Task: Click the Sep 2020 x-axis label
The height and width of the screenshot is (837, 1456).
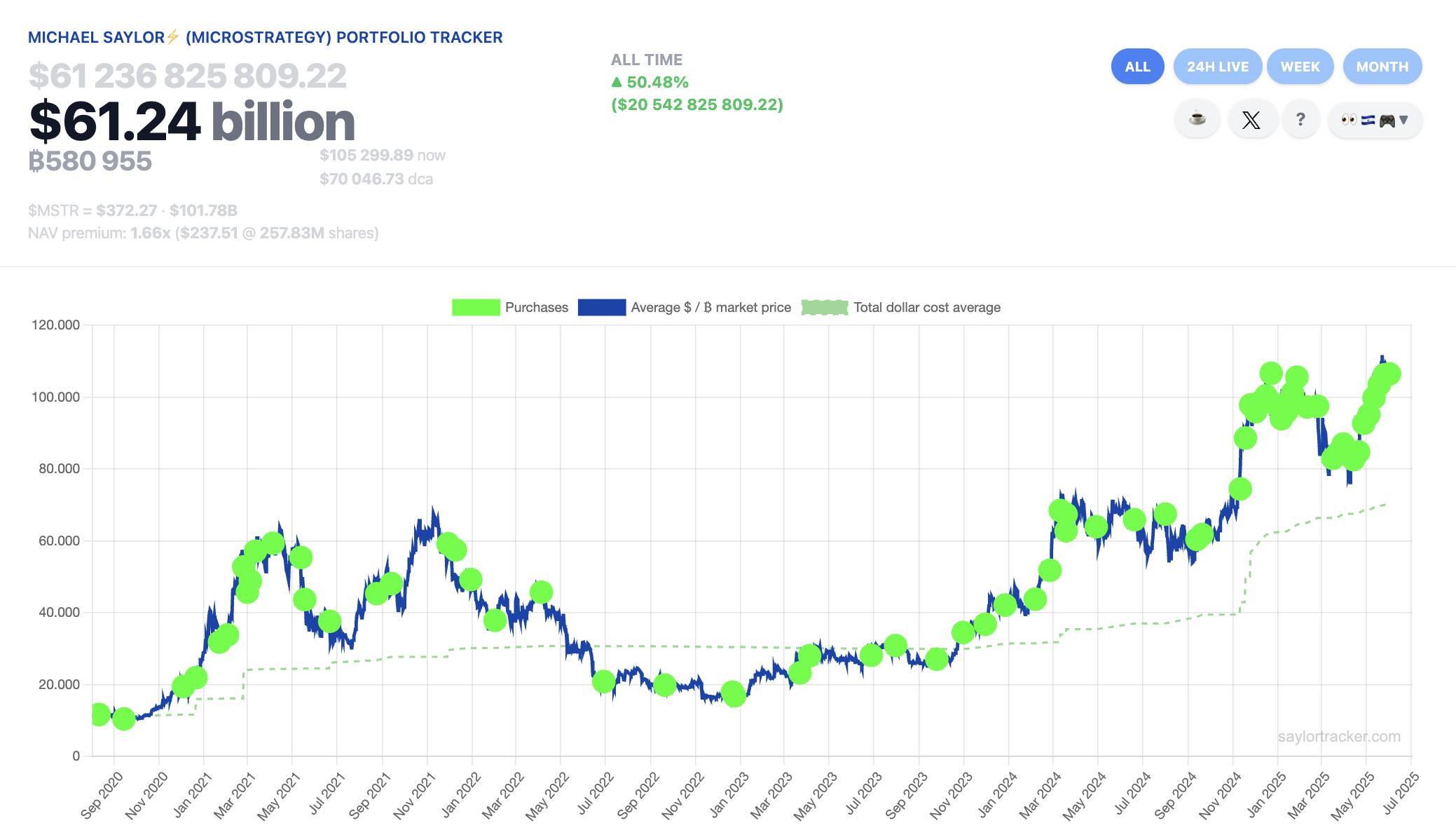Action: pos(102,796)
